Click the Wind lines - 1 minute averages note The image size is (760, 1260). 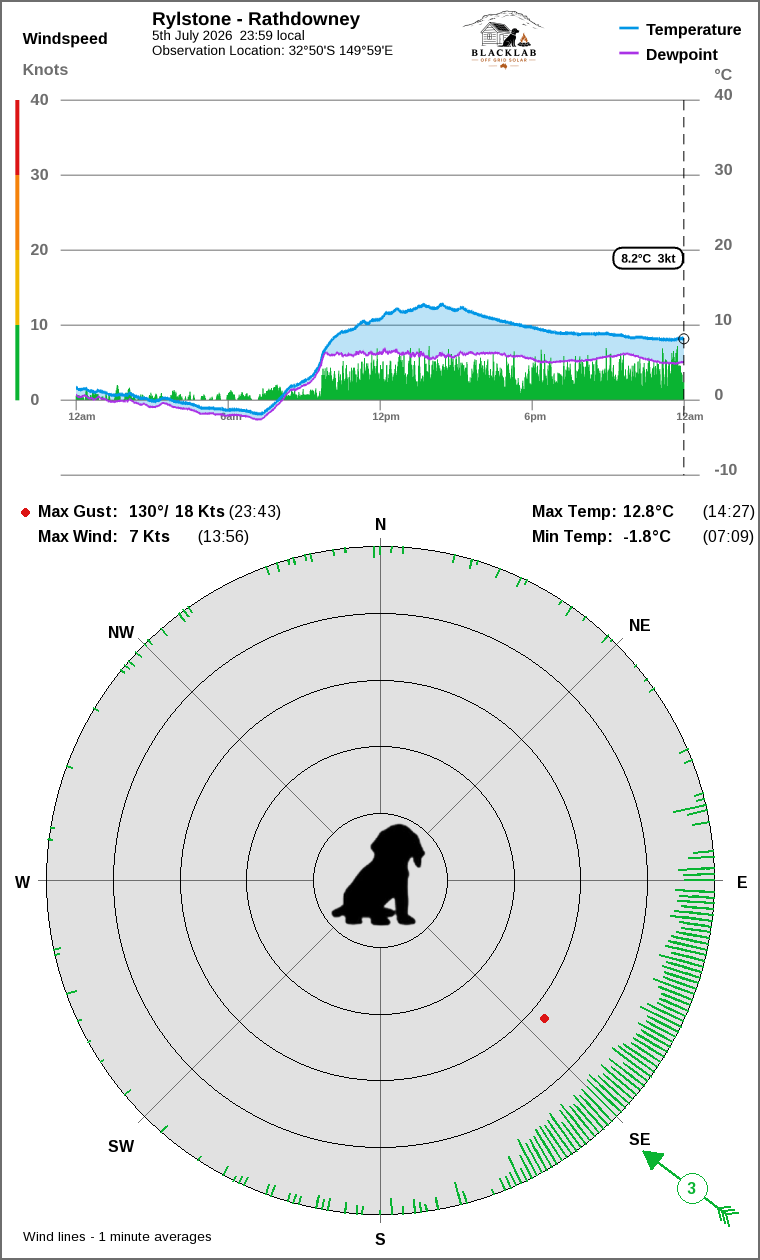117,1236
